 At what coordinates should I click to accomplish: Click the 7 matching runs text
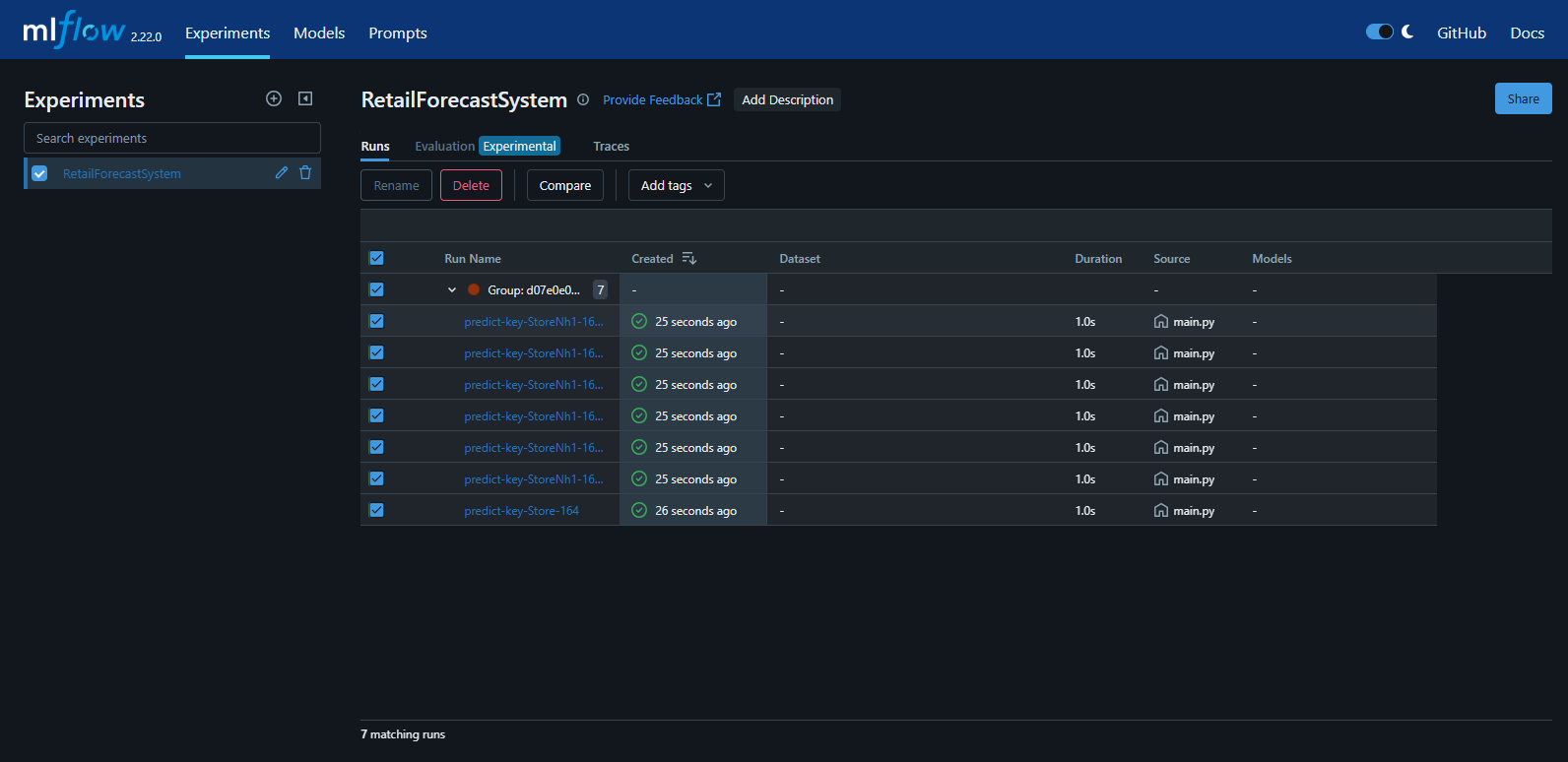click(403, 733)
